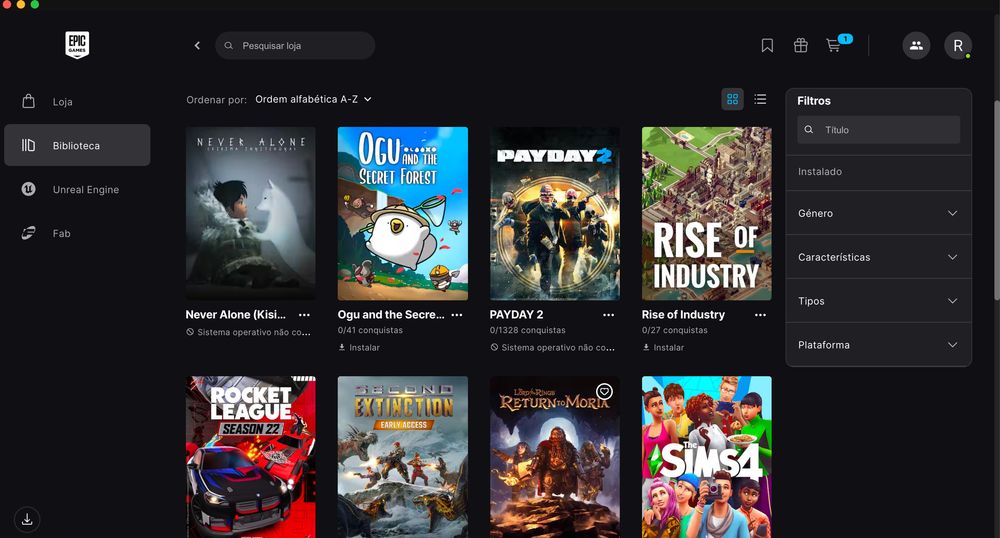This screenshot has height=538, width=1000.
Task: Go back with the arrow button
Action: point(197,45)
